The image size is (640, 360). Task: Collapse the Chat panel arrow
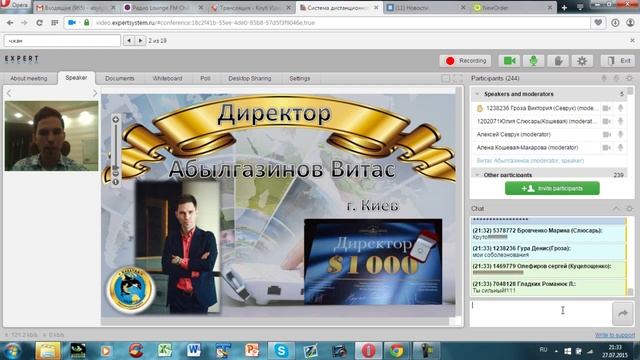point(616,209)
